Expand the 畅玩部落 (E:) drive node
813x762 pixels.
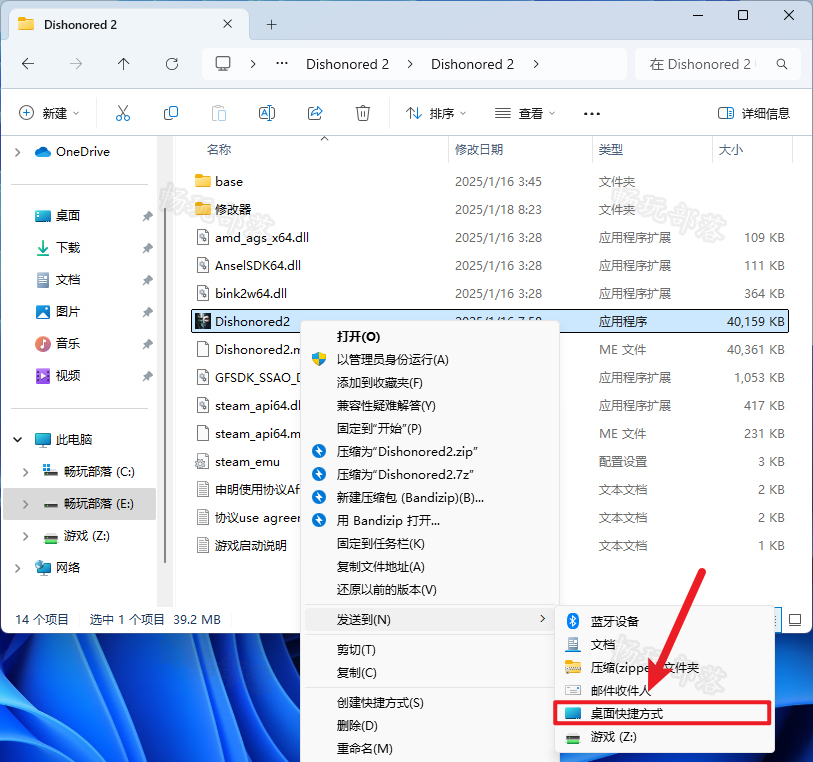[25, 504]
